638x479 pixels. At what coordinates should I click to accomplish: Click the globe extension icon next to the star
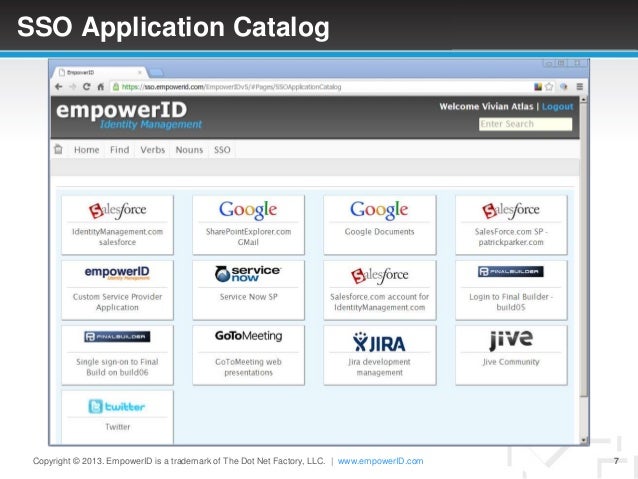pyautogui.click(x=564, y=87)
